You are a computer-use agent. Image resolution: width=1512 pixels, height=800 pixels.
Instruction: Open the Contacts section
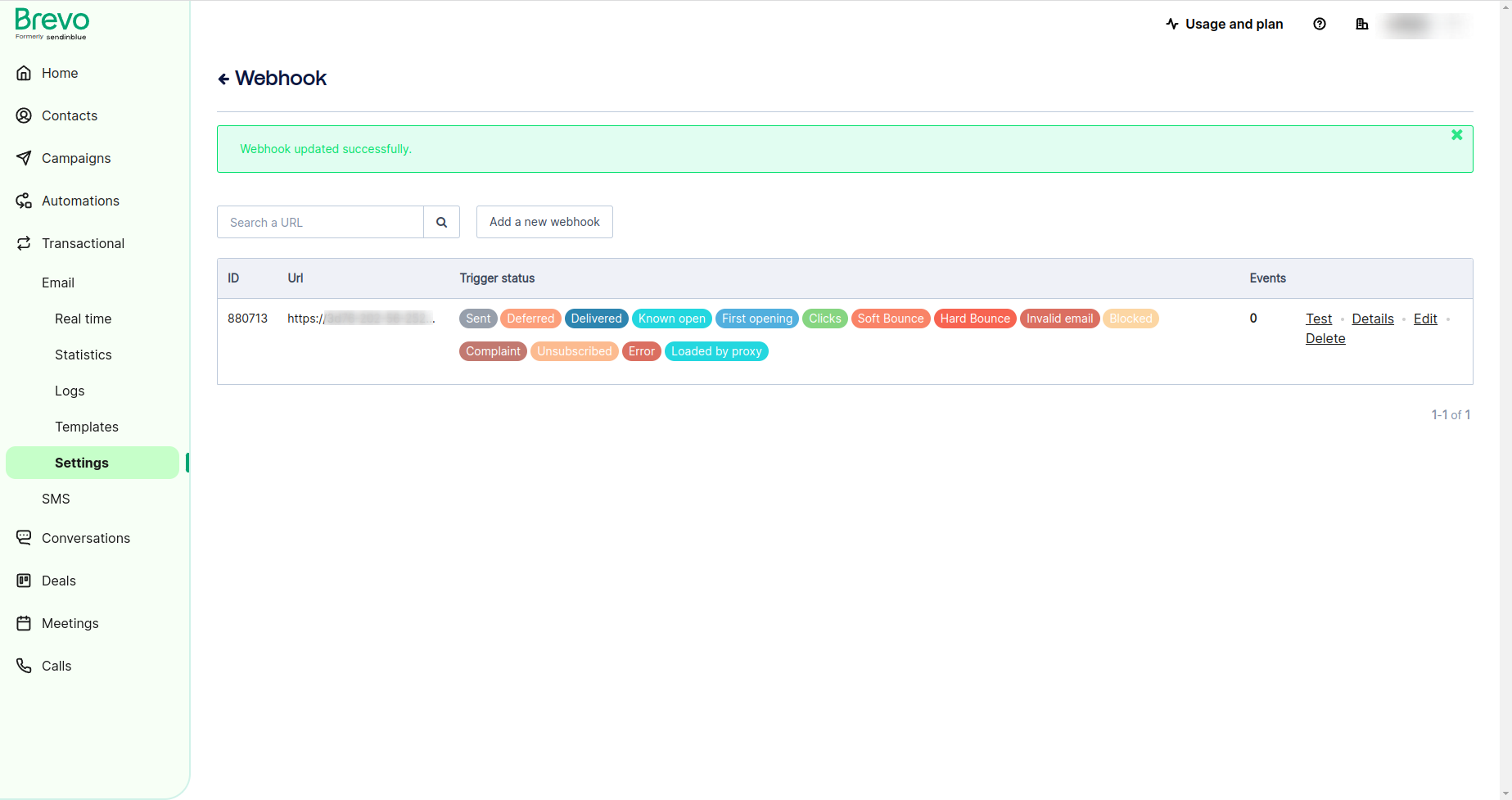pyautogui.click(x=70, y=115)
